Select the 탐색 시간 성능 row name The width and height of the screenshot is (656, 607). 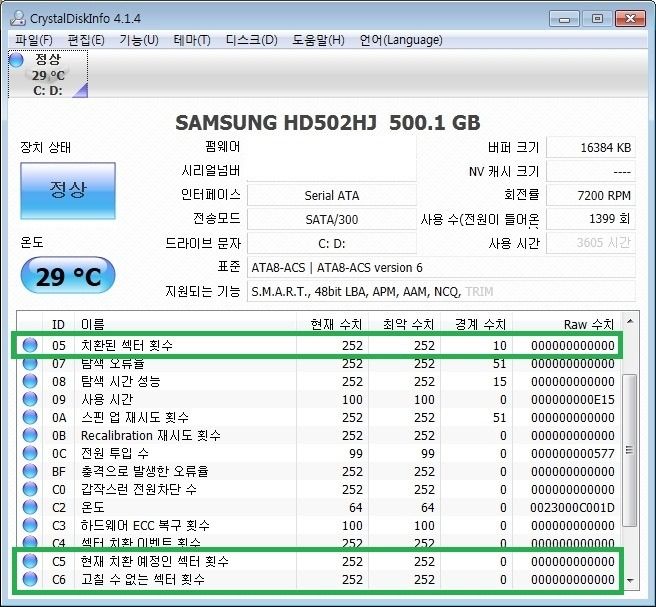(x=120, y=381)
